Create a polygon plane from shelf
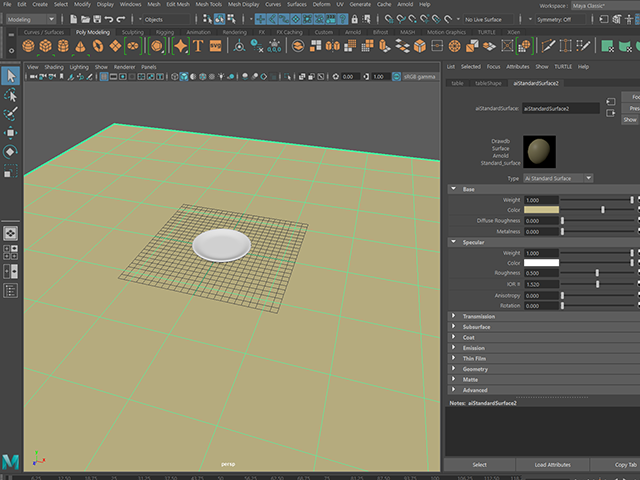The image size is (640, 480). point(116,46)
